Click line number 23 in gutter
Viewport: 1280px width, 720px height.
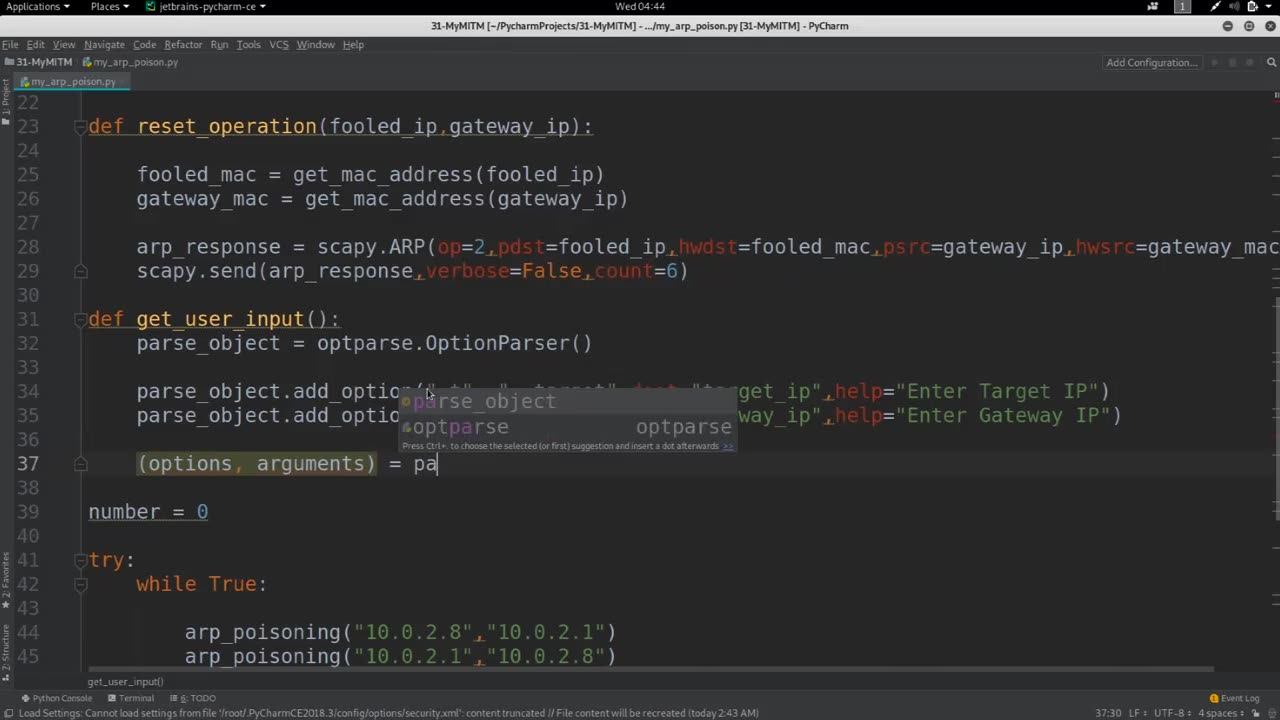click(x=28, y=127)
